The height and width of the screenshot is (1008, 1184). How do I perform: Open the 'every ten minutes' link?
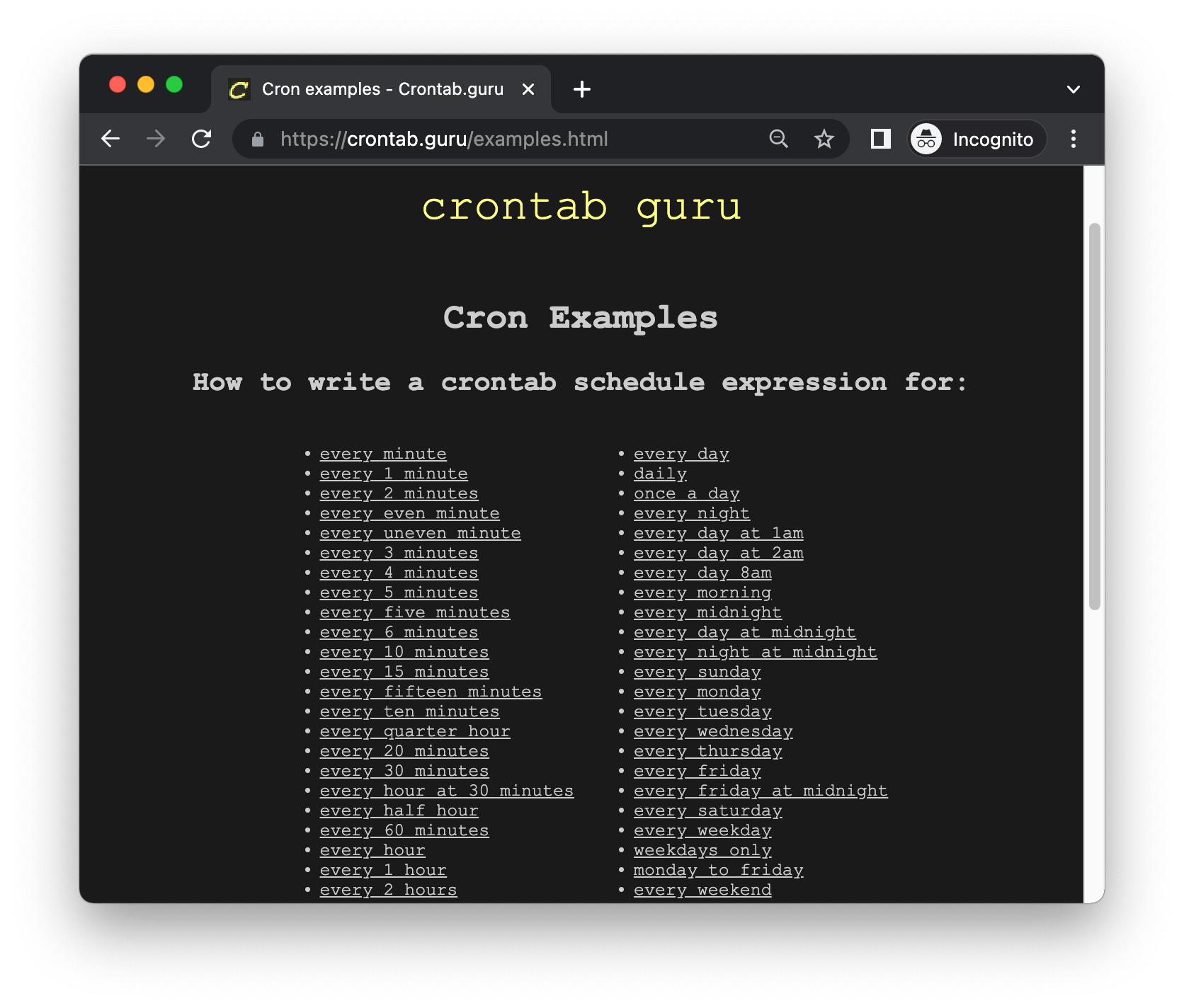click(409, 711)
